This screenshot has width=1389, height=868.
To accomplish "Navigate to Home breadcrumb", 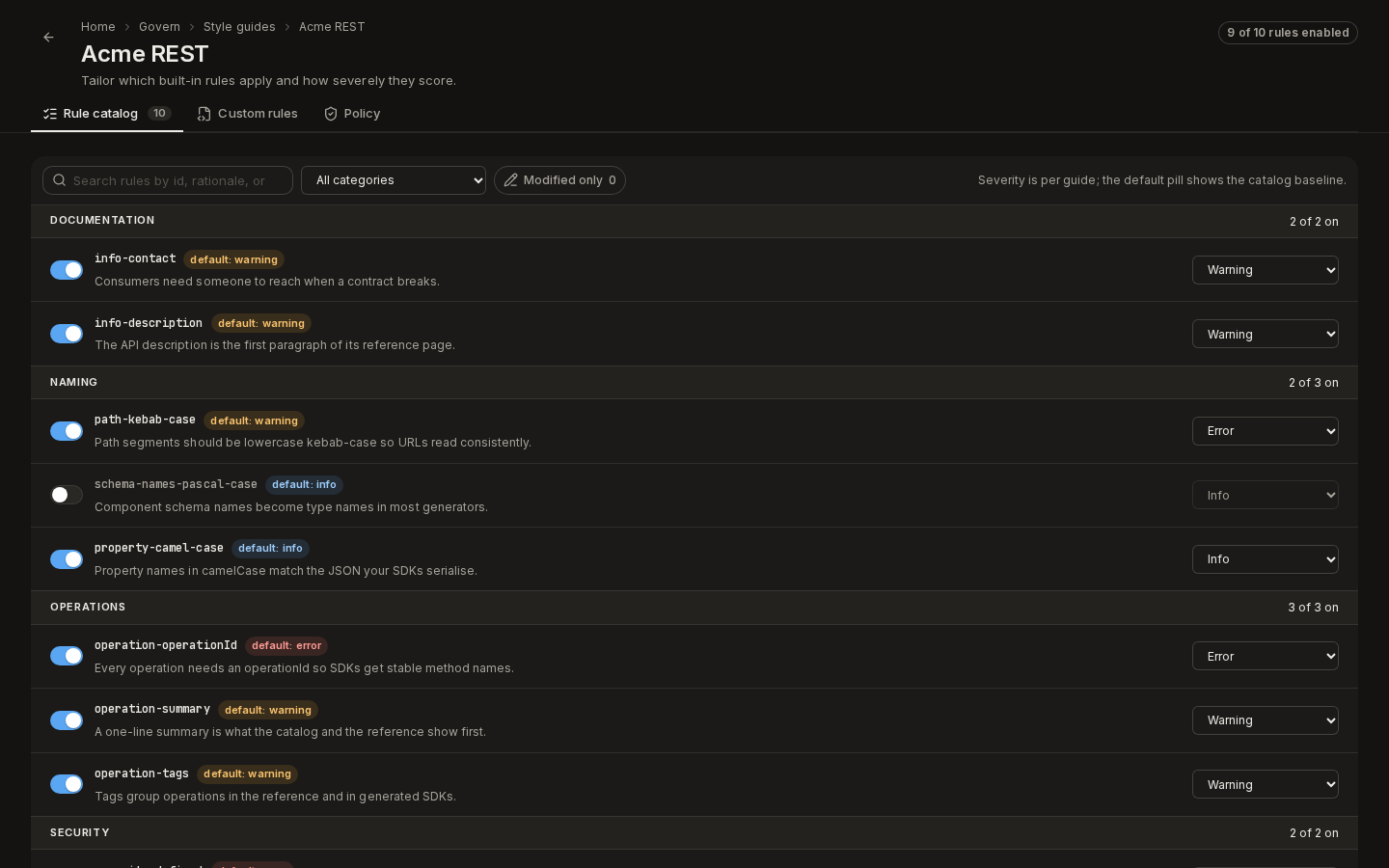I will (x=98, y=27).
